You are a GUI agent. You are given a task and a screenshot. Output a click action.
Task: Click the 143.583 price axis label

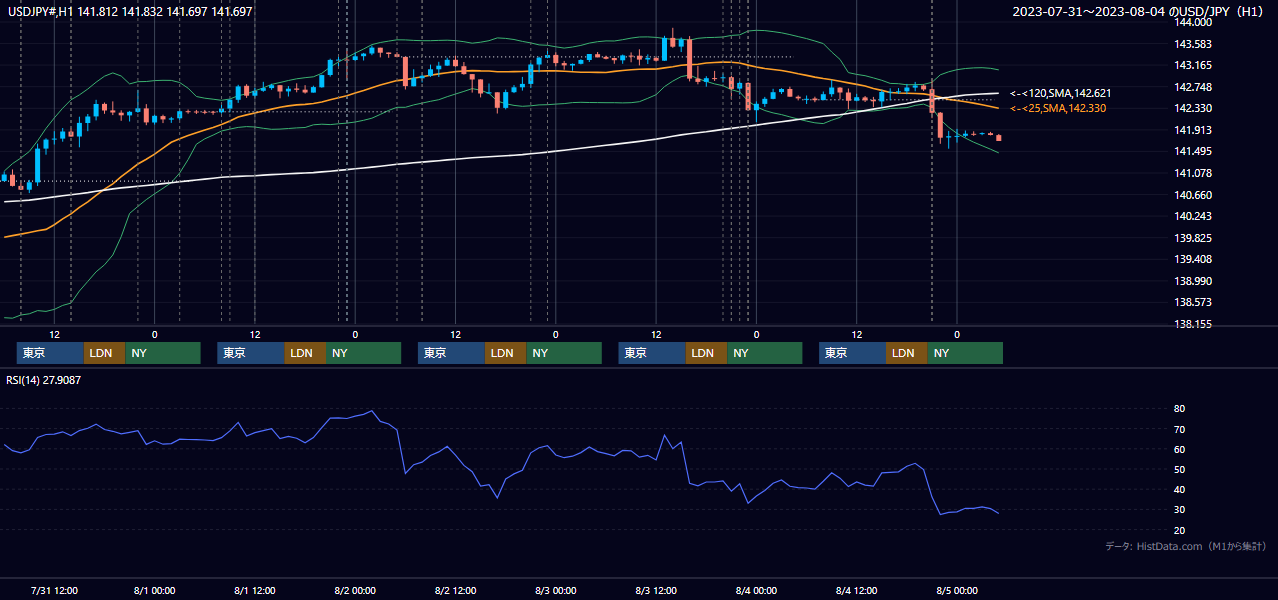click(x=1193, y=44)
